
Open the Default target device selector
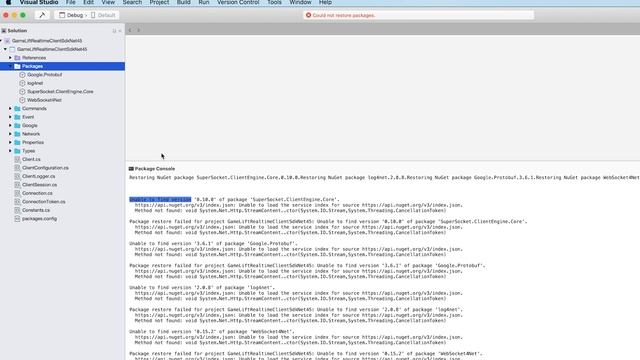coord(103,15)
